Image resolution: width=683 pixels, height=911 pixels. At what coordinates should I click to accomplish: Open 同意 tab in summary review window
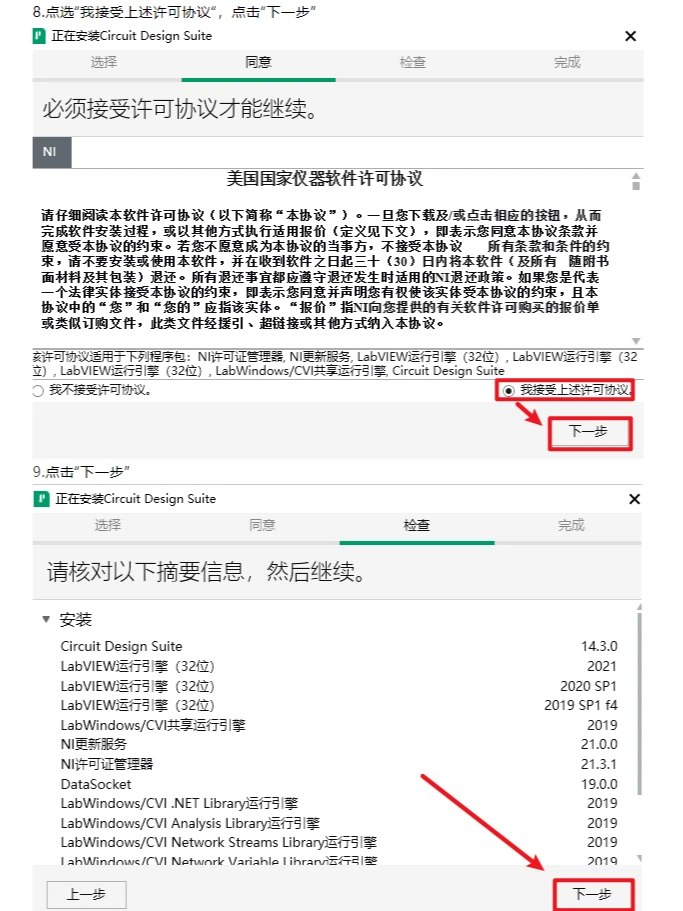[263, 525]
